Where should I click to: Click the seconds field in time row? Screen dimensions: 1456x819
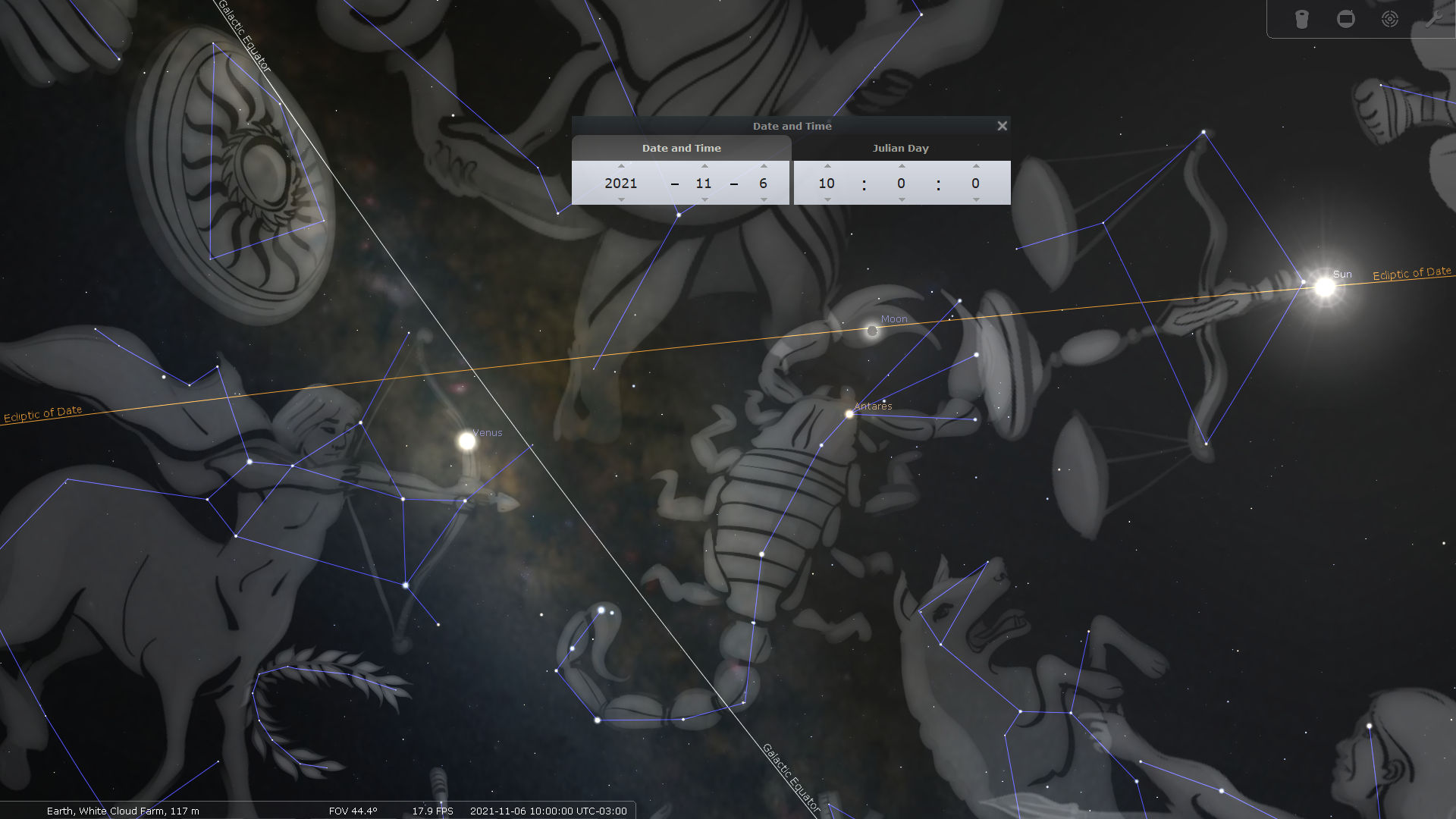coord(975,184)
